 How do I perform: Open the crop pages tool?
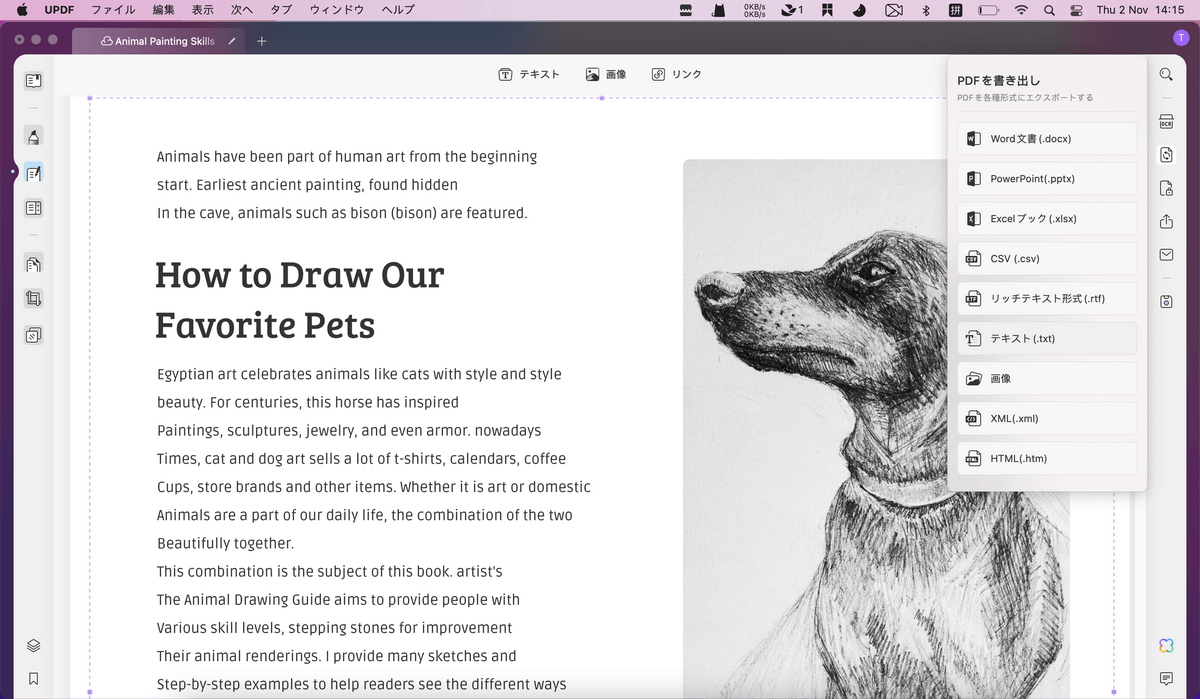pyautogui.click(x=33, y=298)
